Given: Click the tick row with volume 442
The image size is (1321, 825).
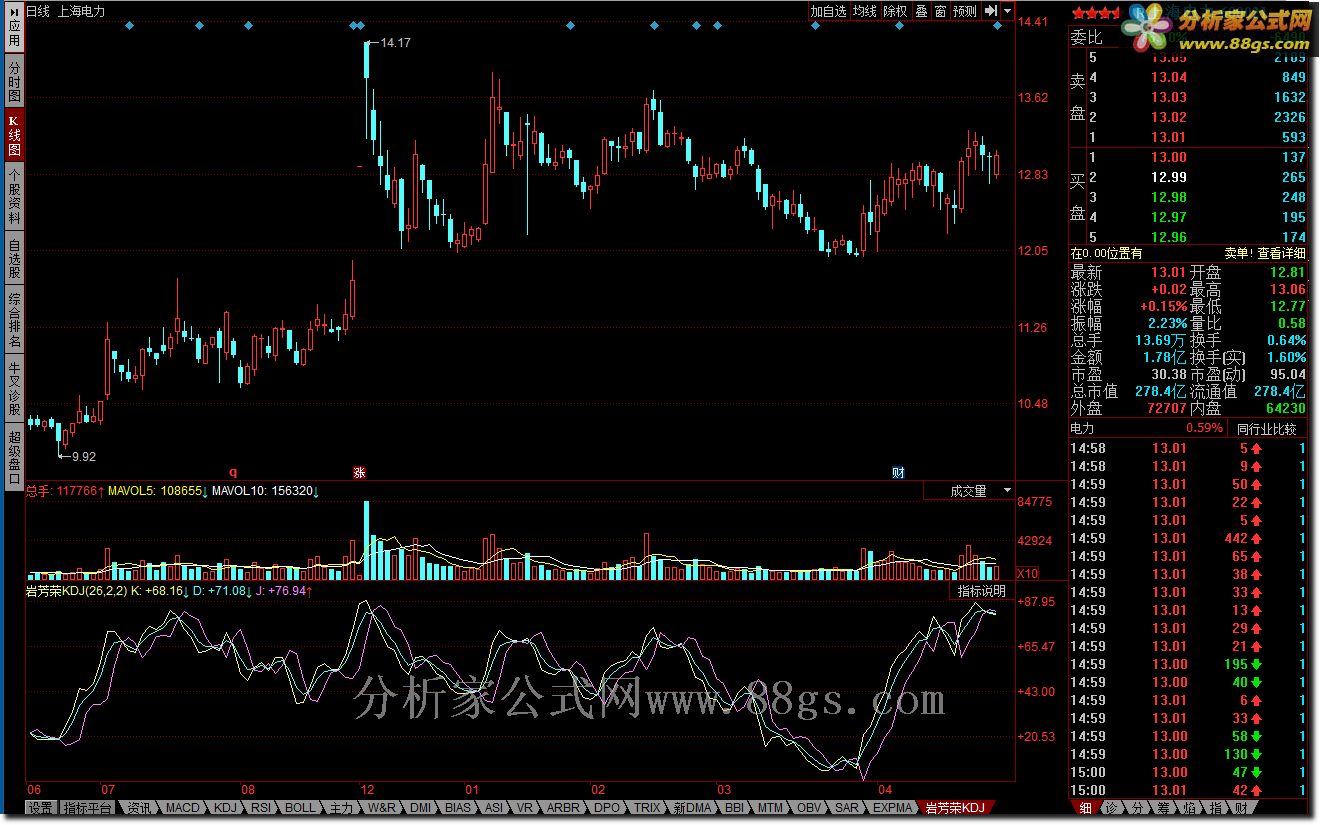Looking at the screenshot, I should [x=1188, y=538].
